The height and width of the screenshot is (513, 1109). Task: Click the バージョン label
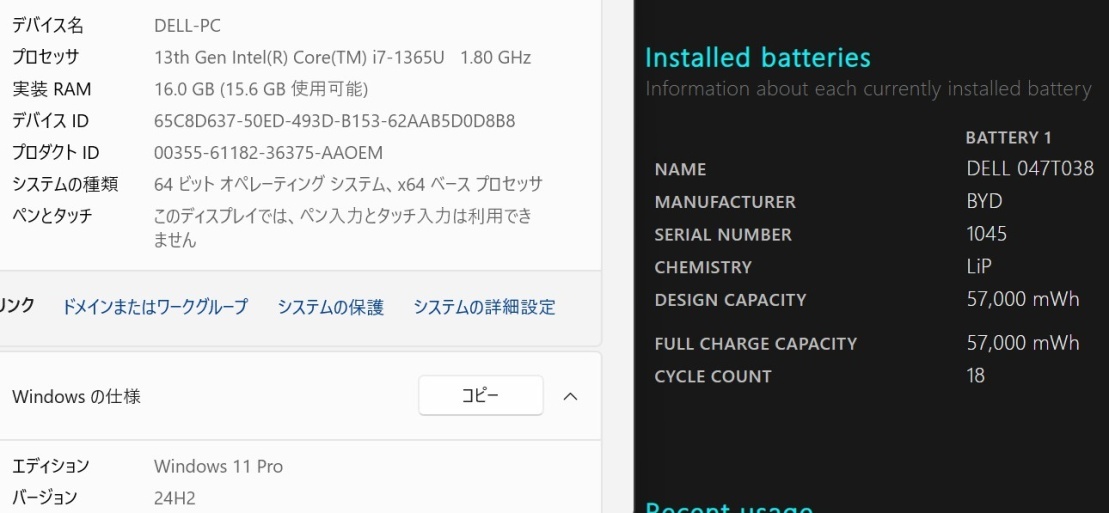coord(44,497)
